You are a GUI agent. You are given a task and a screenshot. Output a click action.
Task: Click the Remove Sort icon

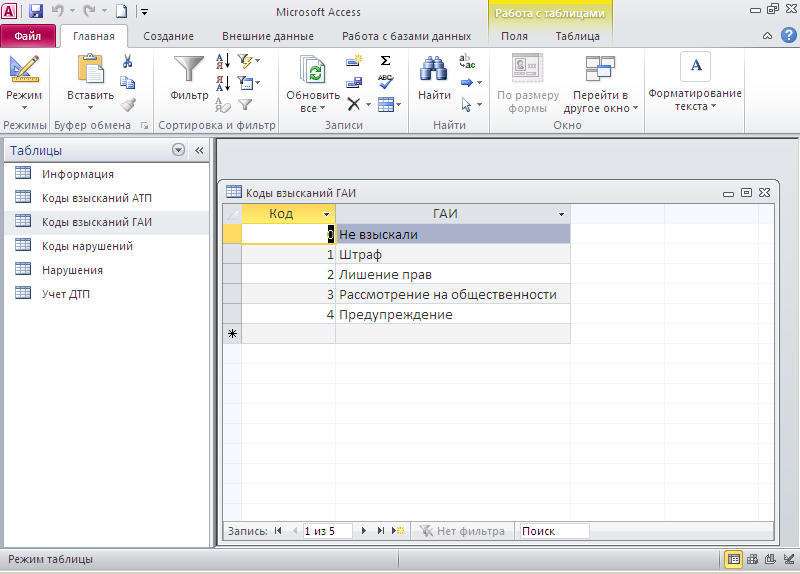coord(223,105)
